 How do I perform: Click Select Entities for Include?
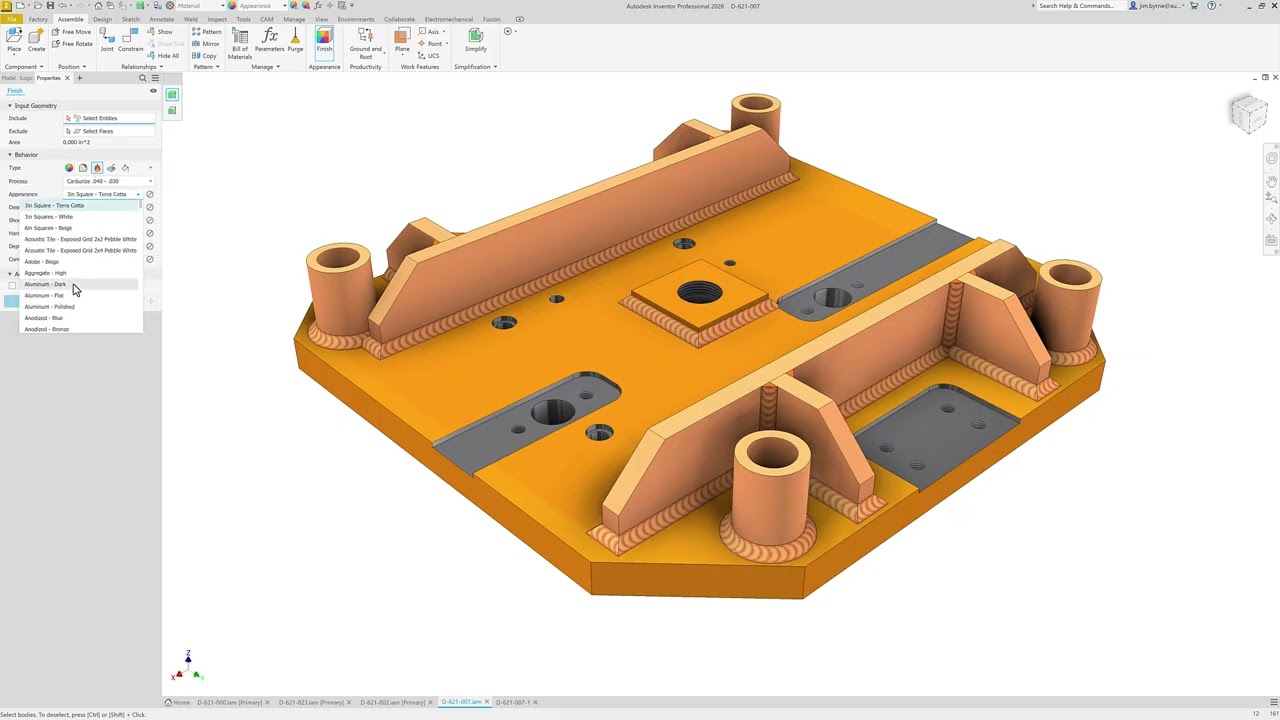(109, 118)
